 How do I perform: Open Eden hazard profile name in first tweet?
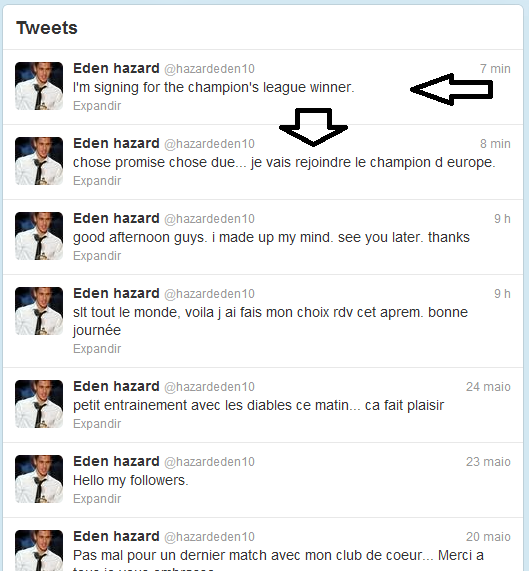pyautogui.click(x=116, y=68)
